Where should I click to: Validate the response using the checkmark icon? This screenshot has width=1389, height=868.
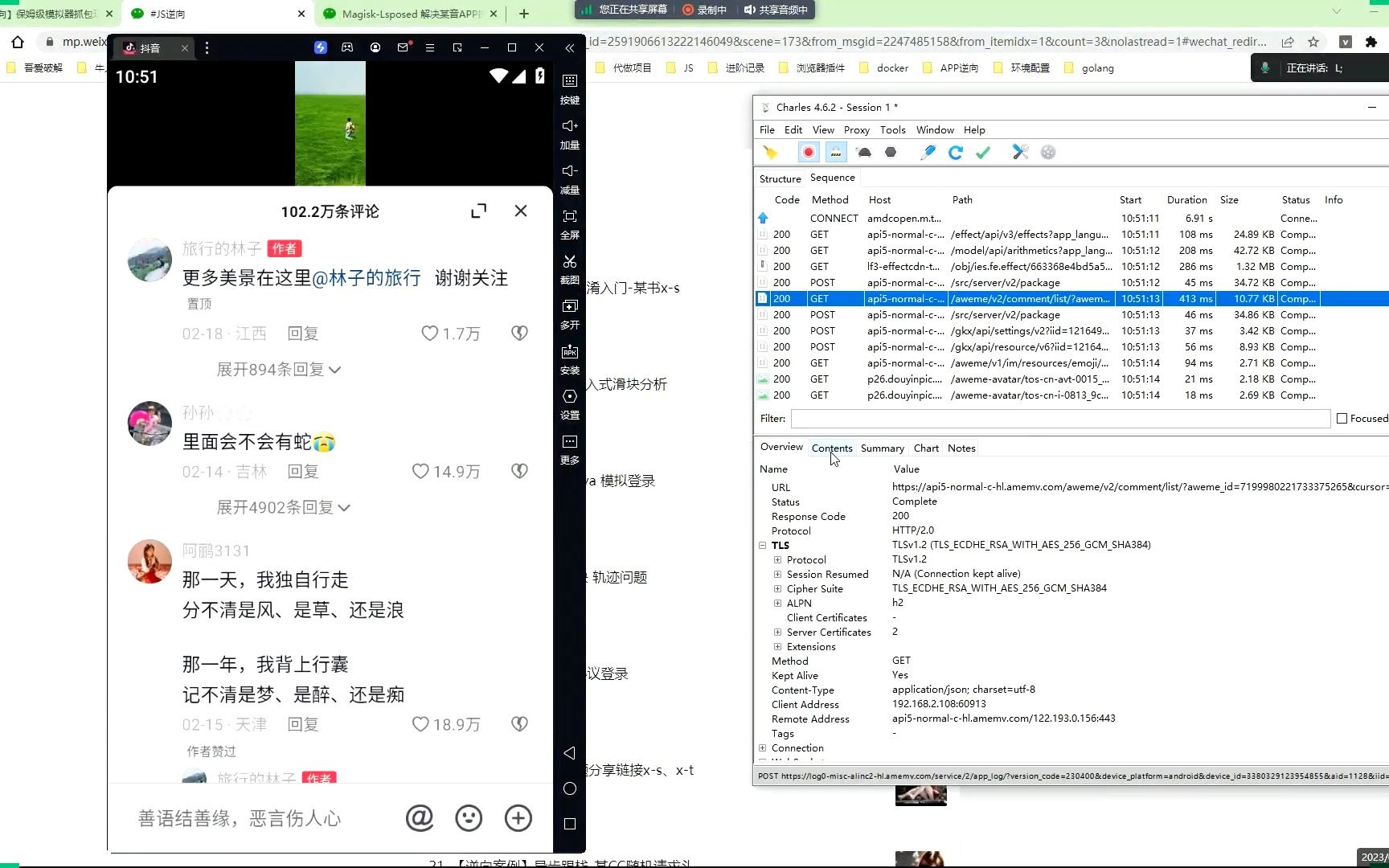[982, 152]
